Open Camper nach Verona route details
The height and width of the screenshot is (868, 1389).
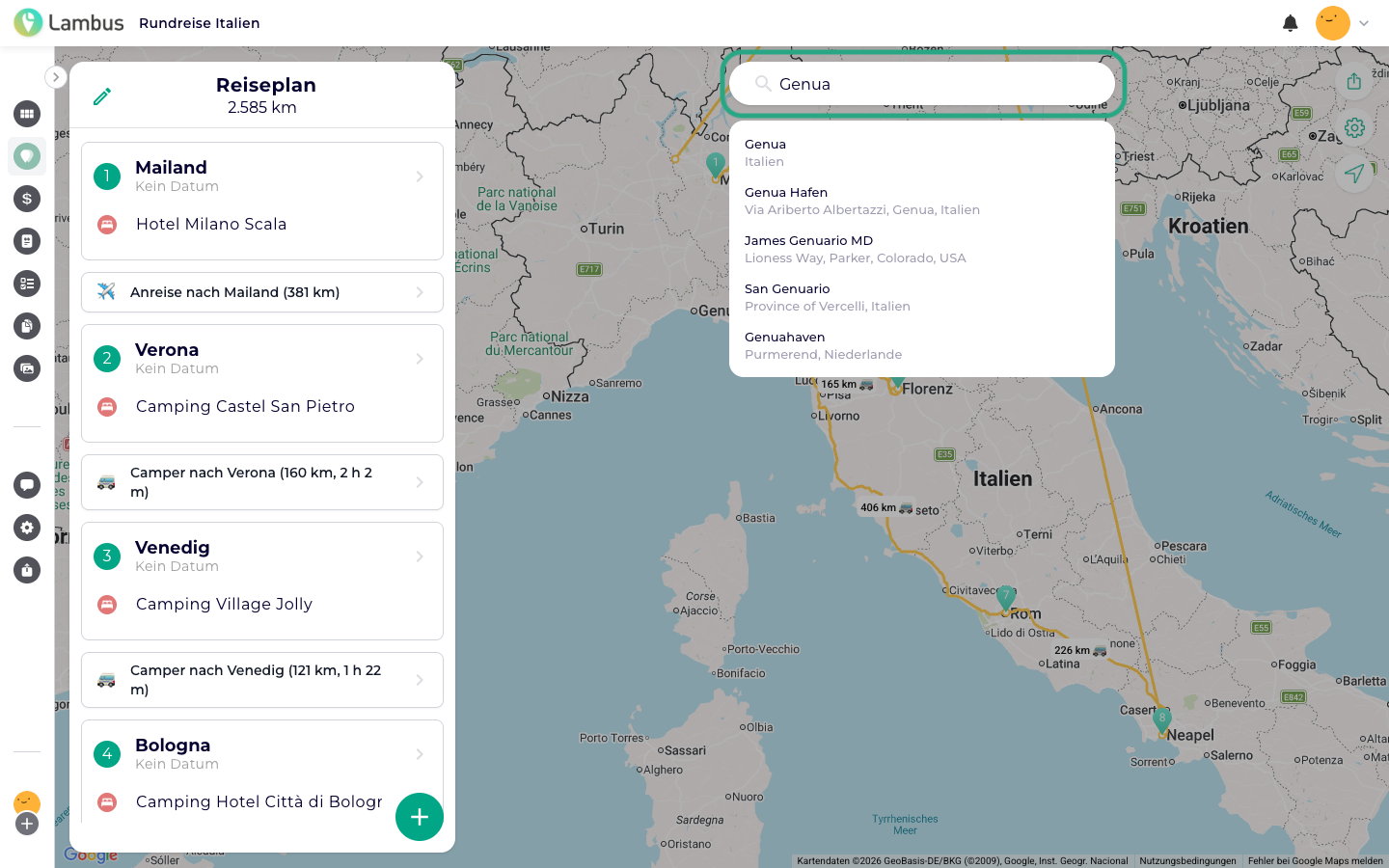(262, 482)
